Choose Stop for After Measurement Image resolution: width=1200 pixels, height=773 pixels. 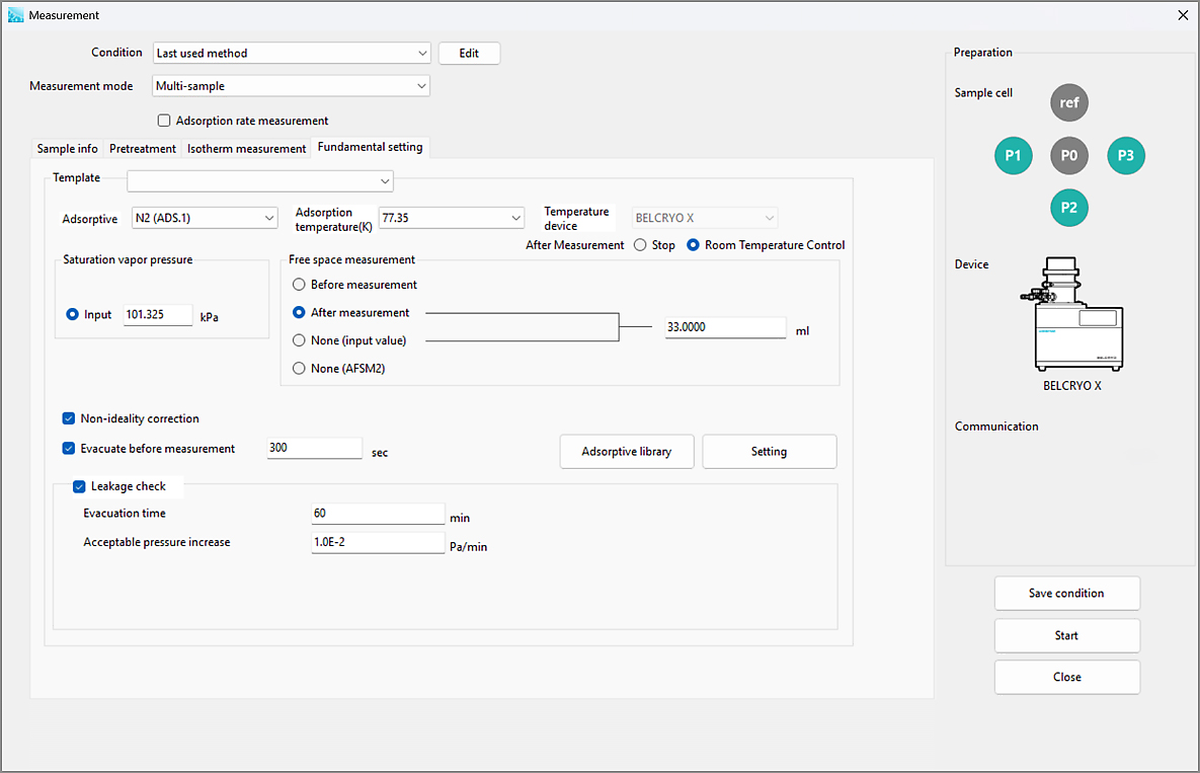point(640,245)
